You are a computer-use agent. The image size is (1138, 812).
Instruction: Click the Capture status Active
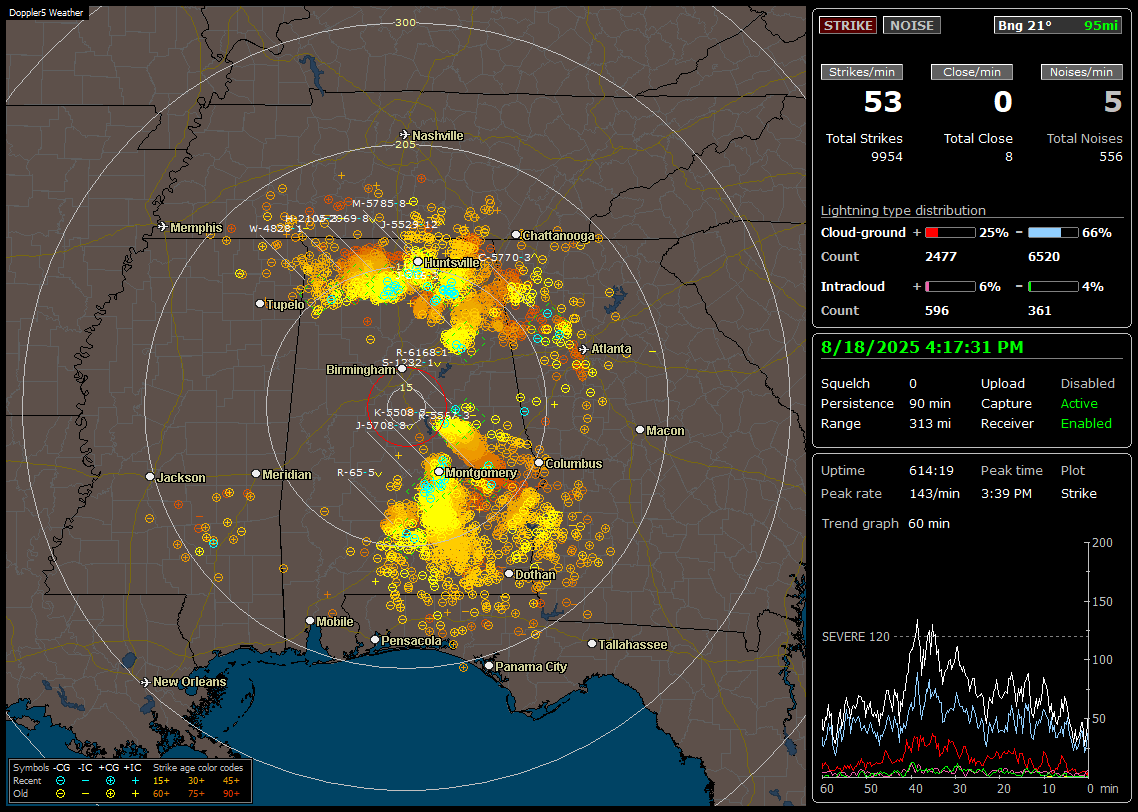click(1079, 403)
